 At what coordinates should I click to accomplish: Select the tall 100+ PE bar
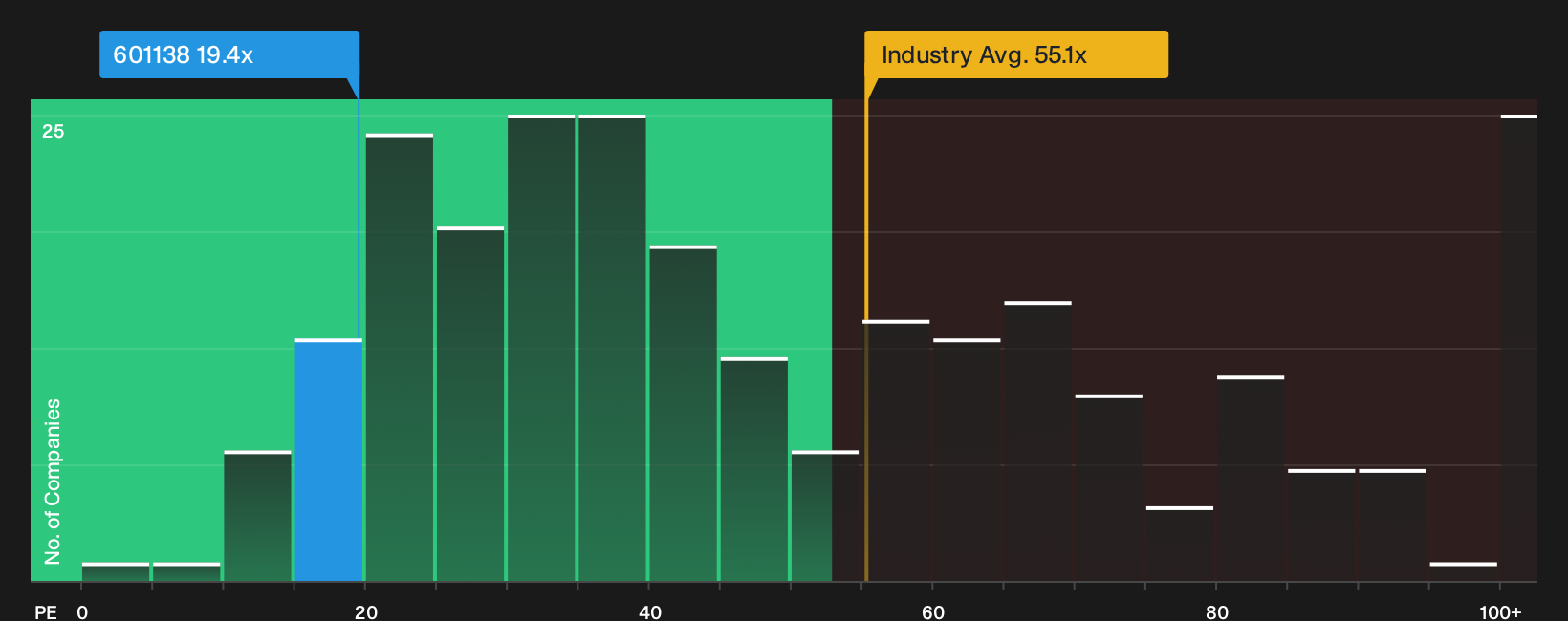(x=1519, y=349)
